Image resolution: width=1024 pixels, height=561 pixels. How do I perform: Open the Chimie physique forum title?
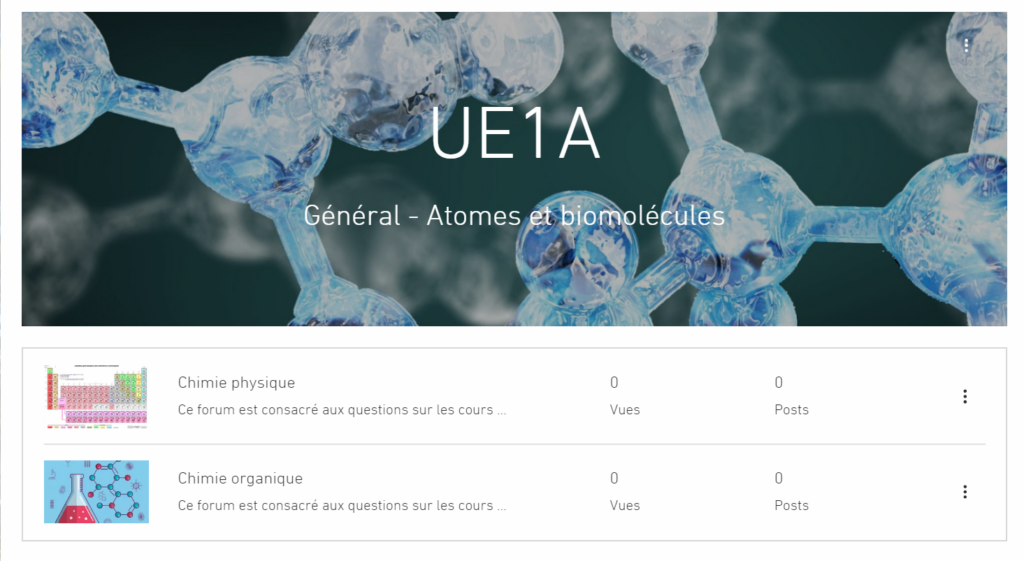(236, 383)
